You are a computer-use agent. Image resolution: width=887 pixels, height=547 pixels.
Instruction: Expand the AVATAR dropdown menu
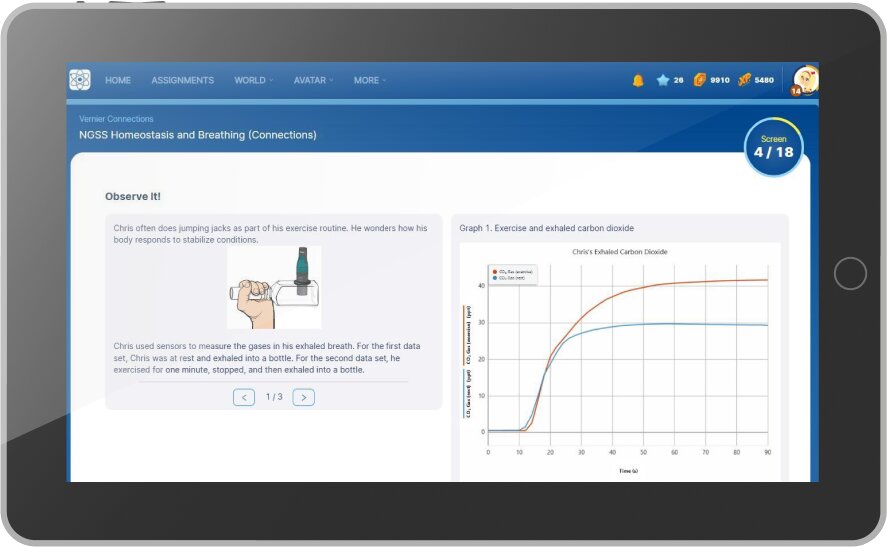click(x=313, y=81)
